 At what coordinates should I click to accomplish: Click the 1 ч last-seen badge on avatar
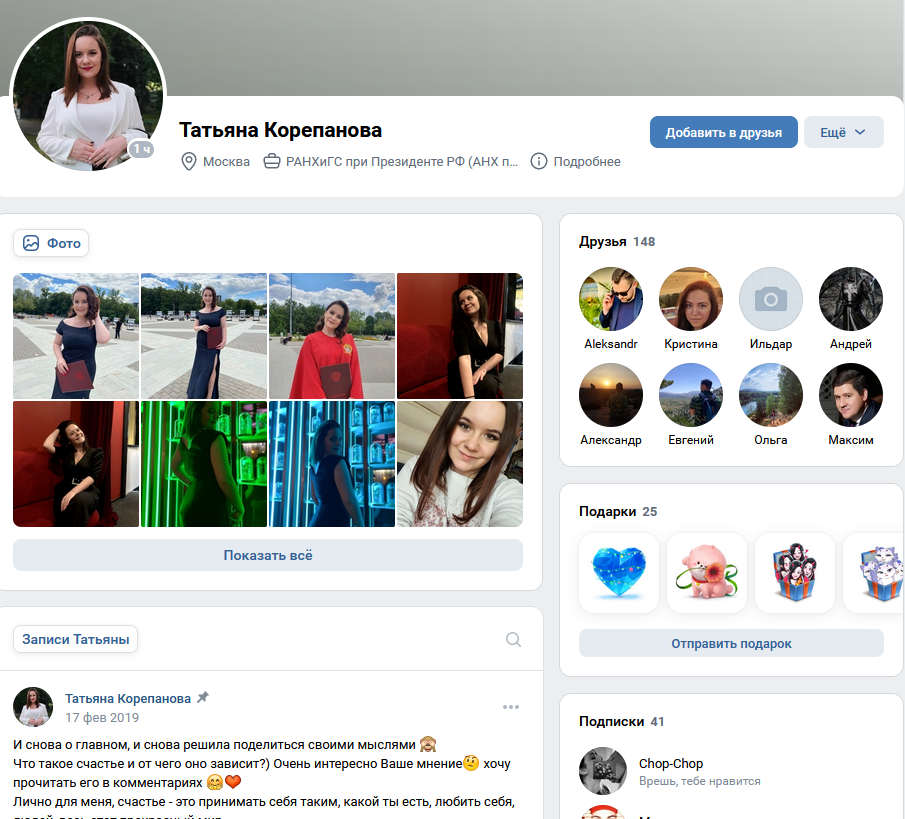141,149
